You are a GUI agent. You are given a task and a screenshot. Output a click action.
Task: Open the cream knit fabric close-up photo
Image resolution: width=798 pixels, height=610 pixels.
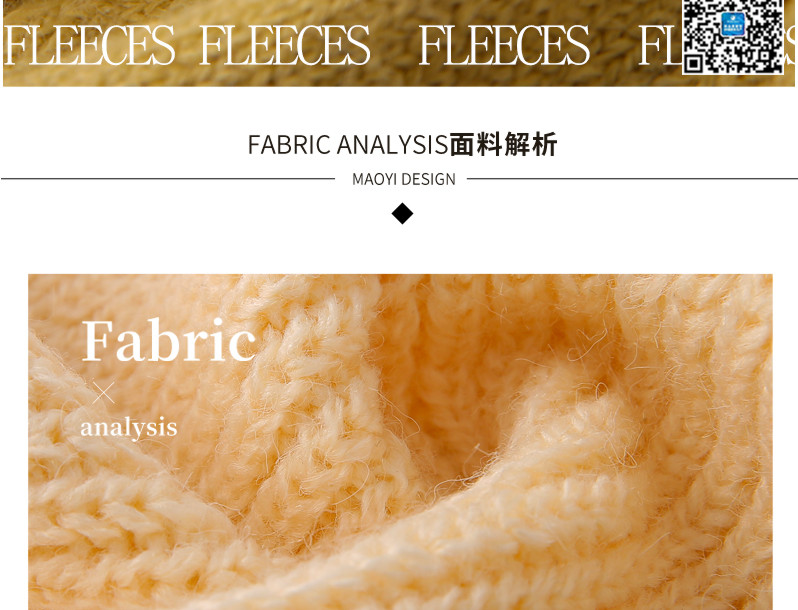[x=400, y=442]
